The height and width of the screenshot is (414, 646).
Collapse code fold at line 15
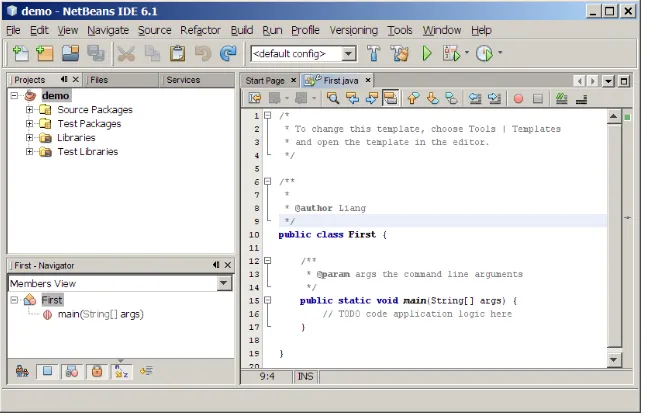(x=268, y=300)
